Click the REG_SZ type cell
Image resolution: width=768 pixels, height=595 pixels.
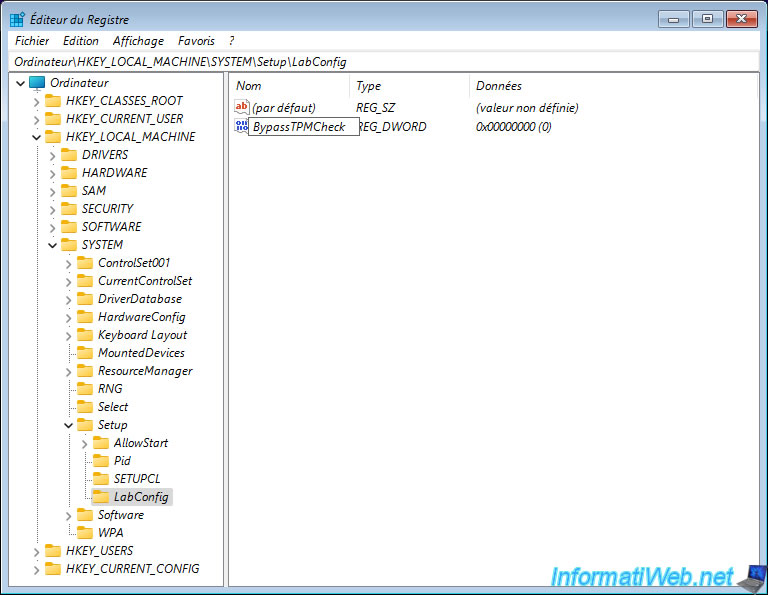click(x=376, y=108)
